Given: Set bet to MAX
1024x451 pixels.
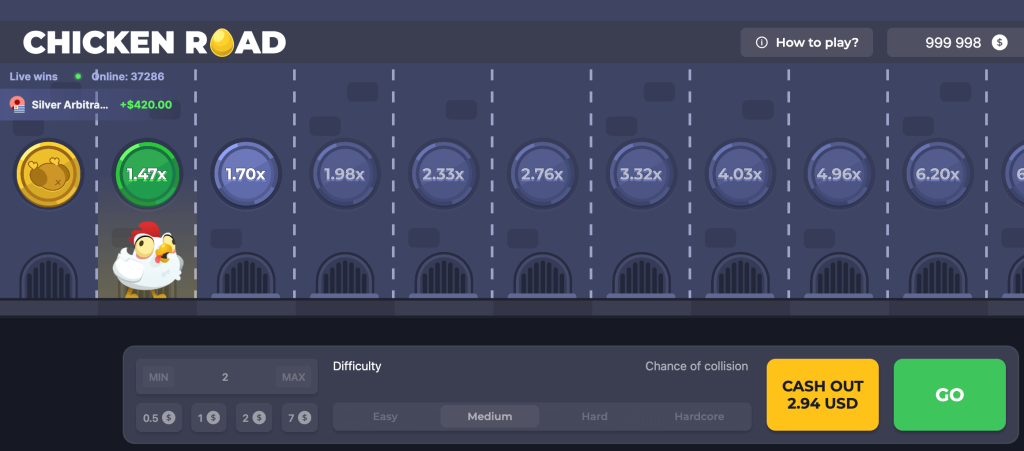Looking at the screenshot, I should [x=294, y=377].
